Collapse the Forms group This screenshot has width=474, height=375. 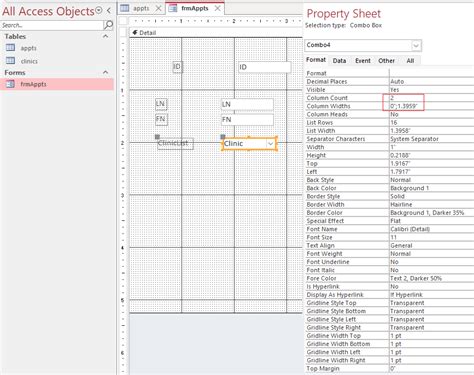point(106,72)
